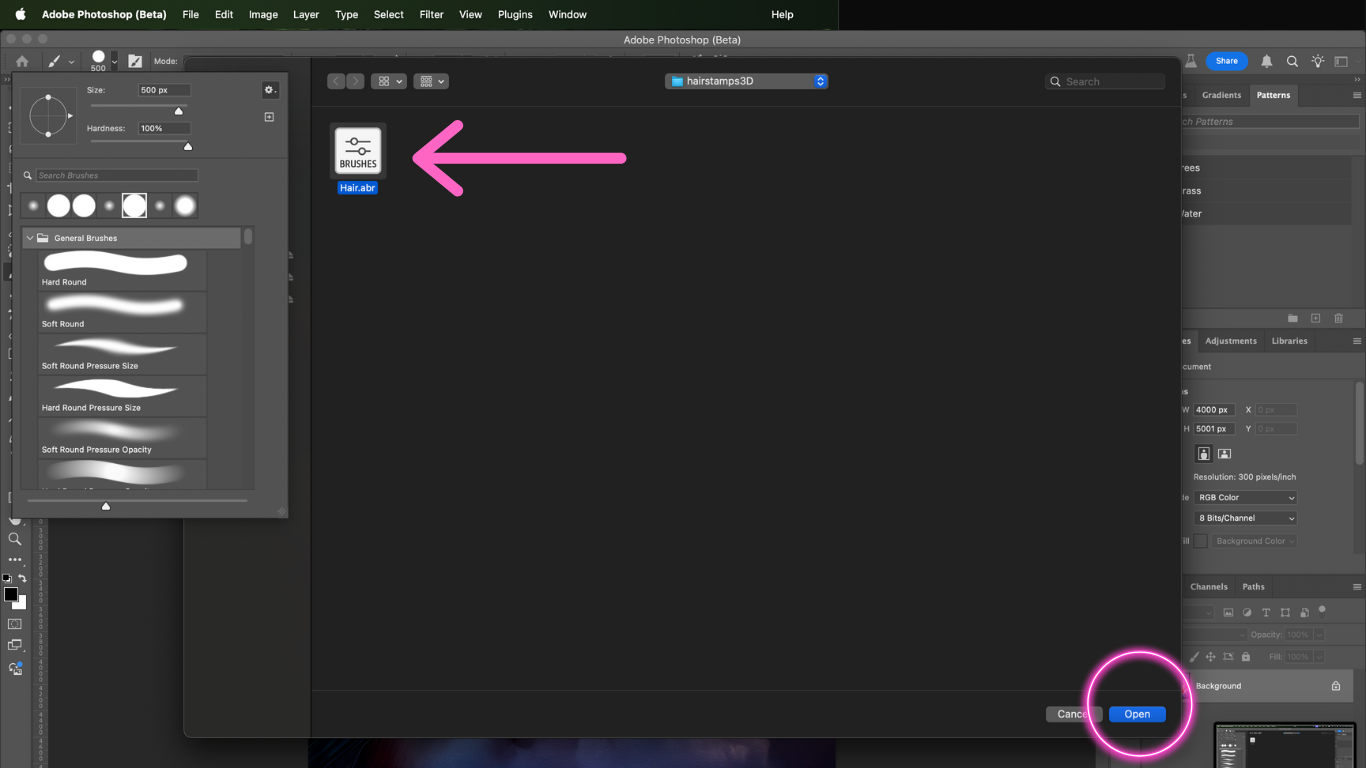Click the Share button

coord(1226,61)
